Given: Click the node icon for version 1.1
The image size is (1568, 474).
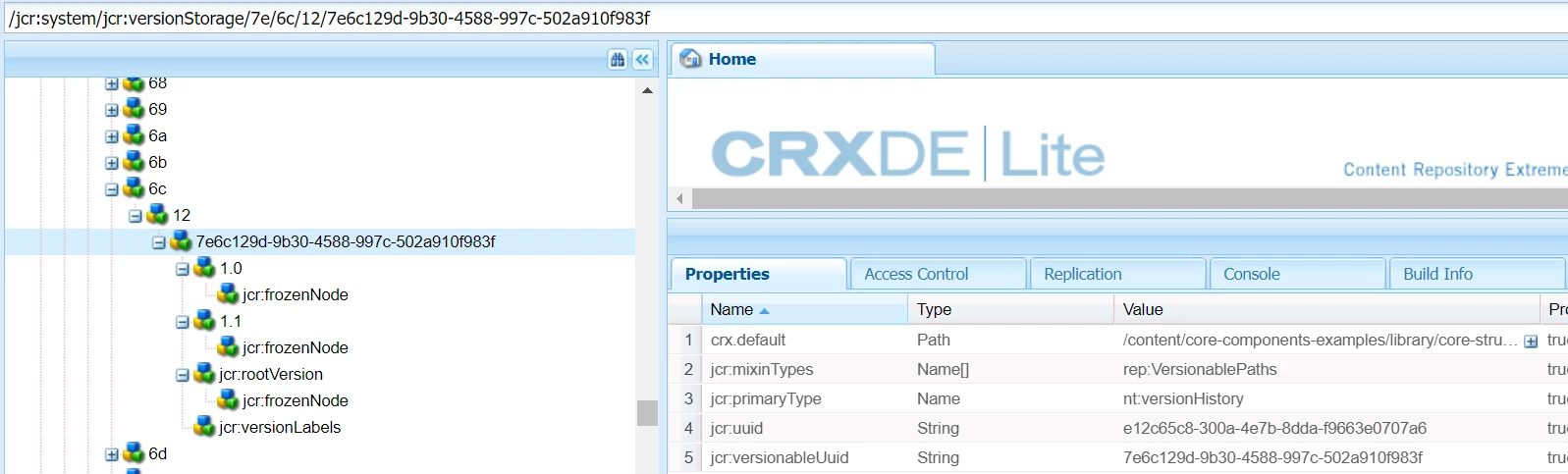Looking at the screenshot, I should (204, 321).
